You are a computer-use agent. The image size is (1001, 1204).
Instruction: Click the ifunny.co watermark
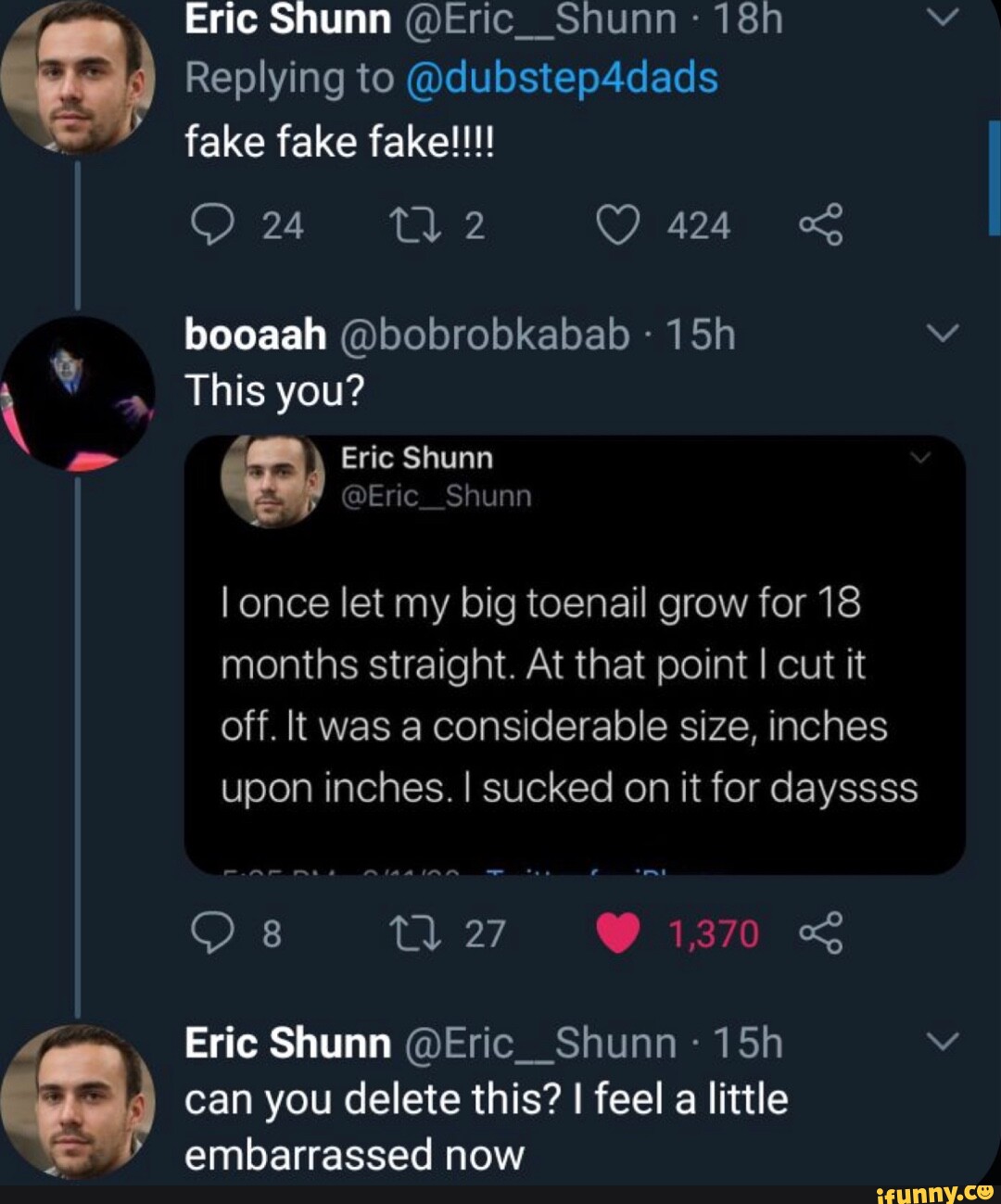(x=931, y=1192)
